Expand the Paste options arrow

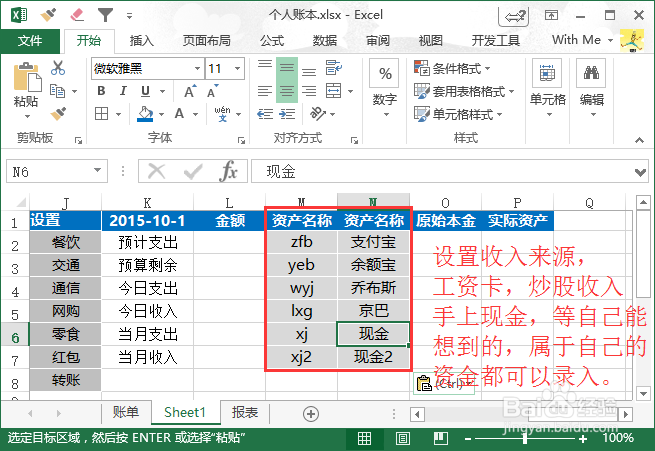pos(27,117)
